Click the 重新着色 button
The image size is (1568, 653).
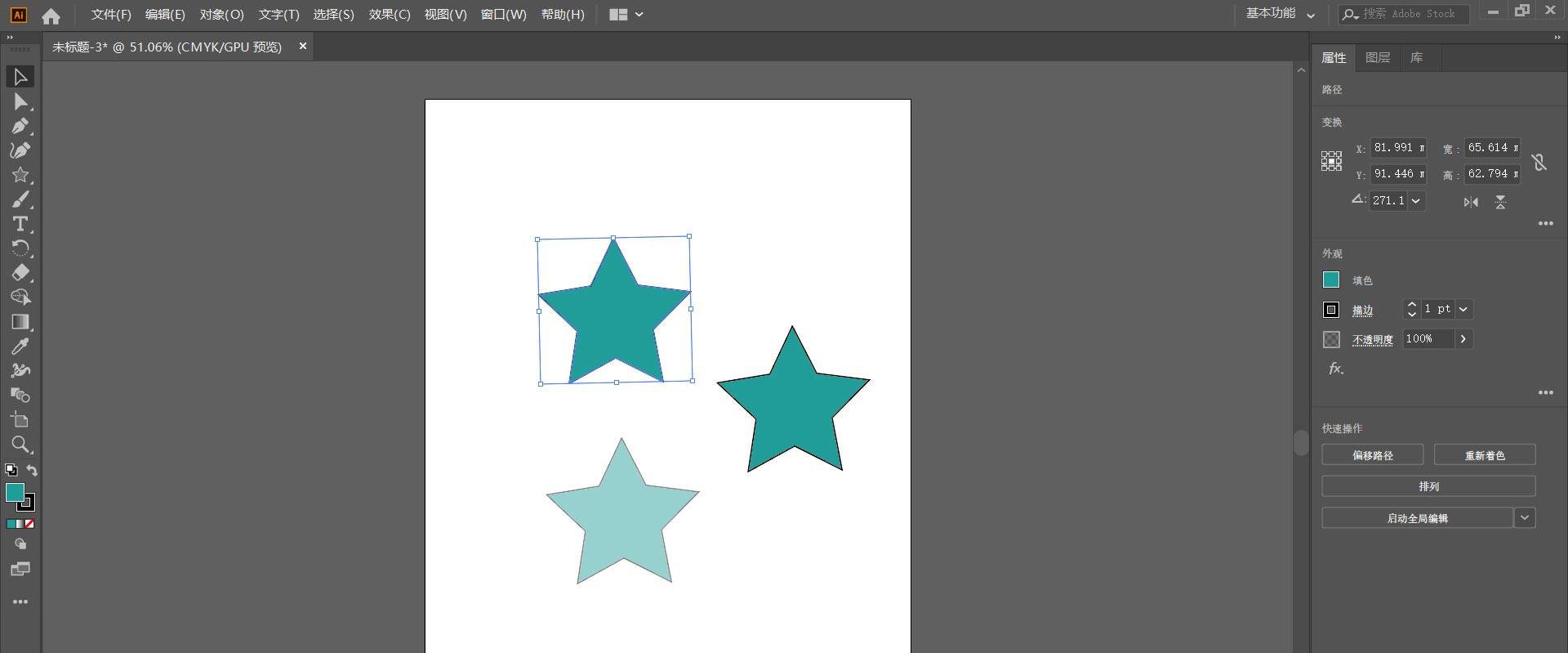pyautogui.click(x=1484, y=455)
